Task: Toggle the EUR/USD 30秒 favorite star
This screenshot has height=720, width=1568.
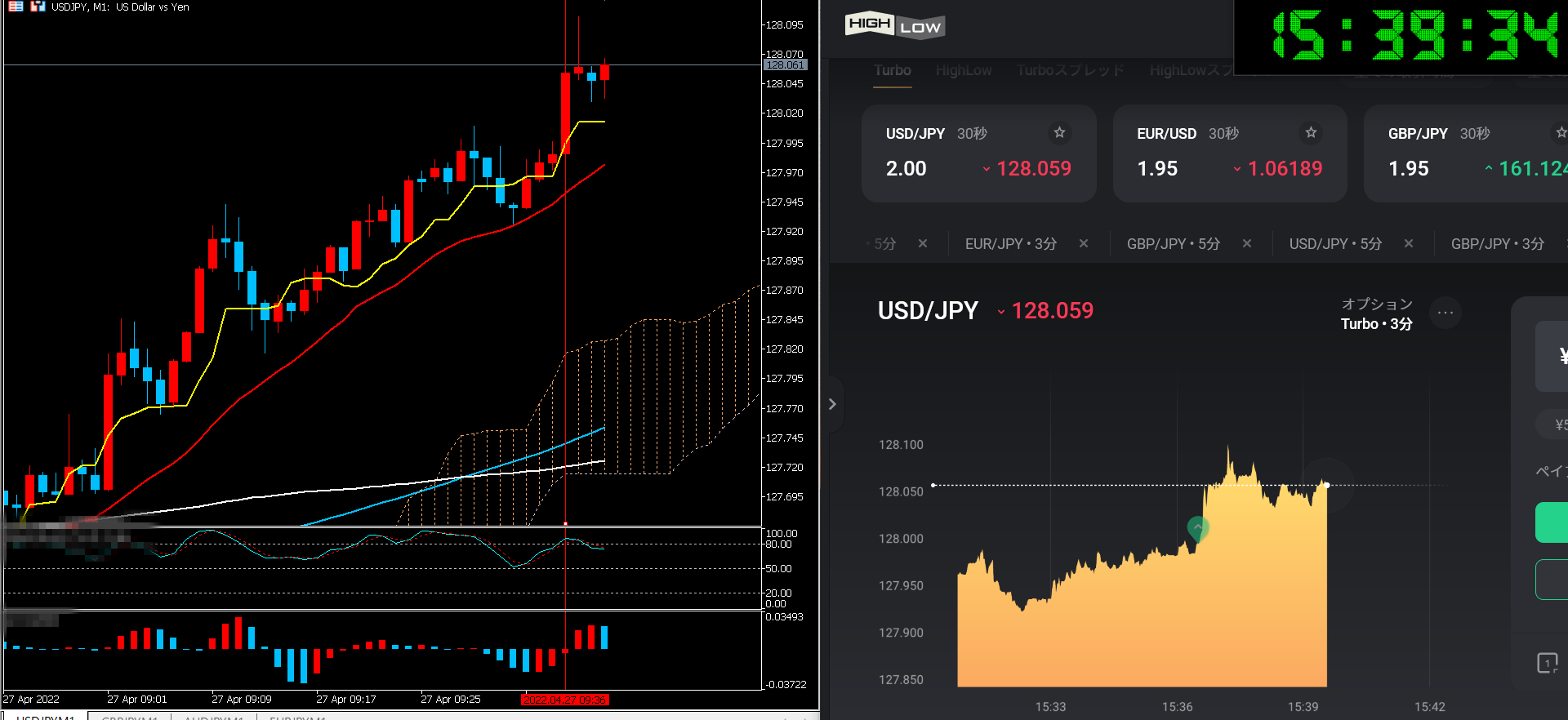Action: (x=1311, y=132)
